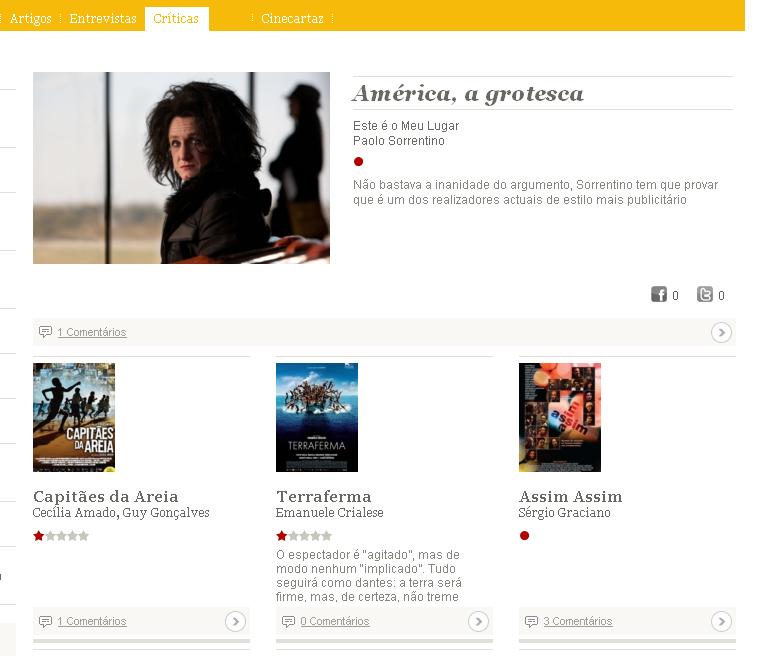763x656 pixels.
Task: Share the featured review on Facebook
Action: (x=659, y=294)
